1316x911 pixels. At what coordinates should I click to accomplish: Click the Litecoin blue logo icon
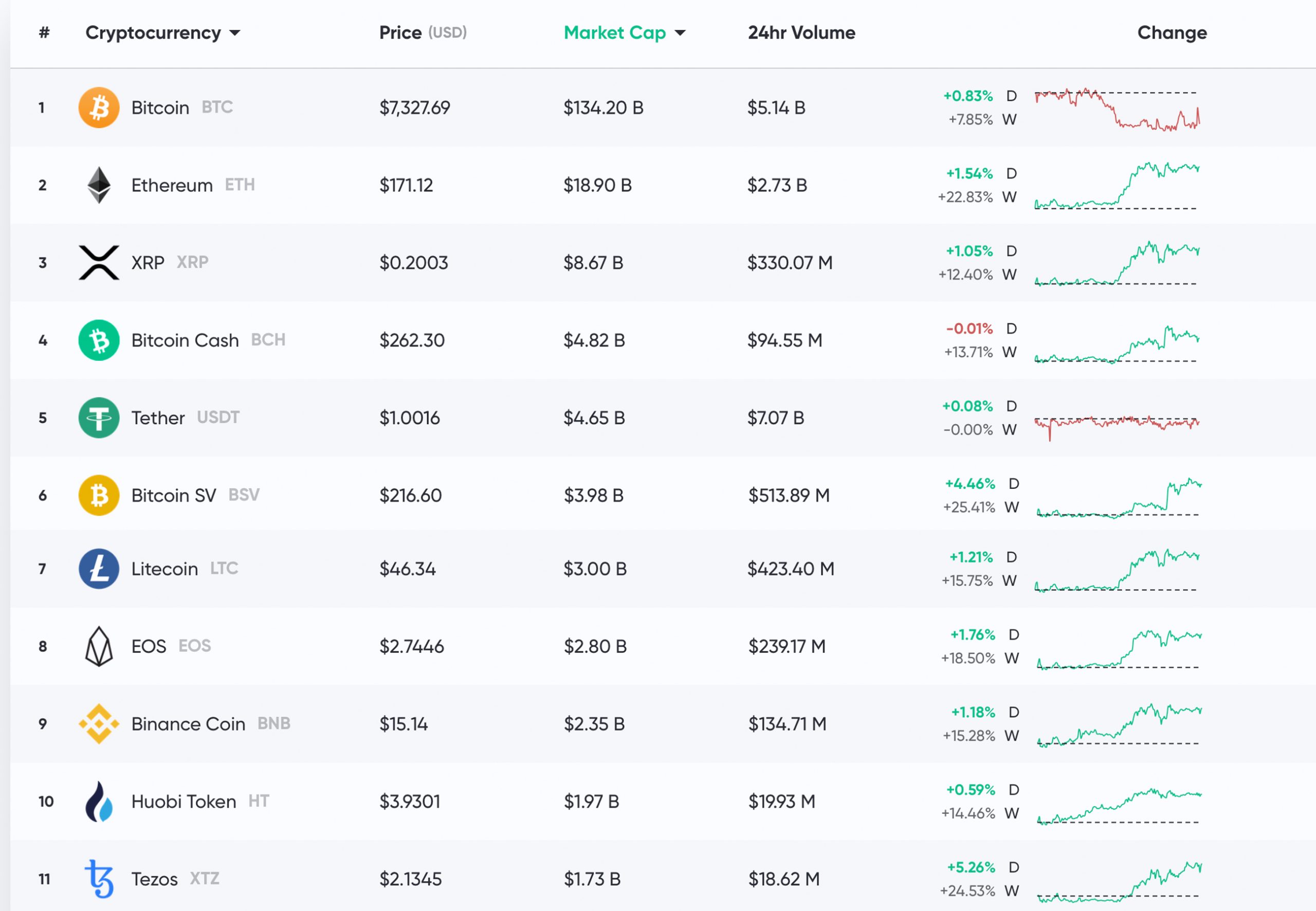point(99,569)
